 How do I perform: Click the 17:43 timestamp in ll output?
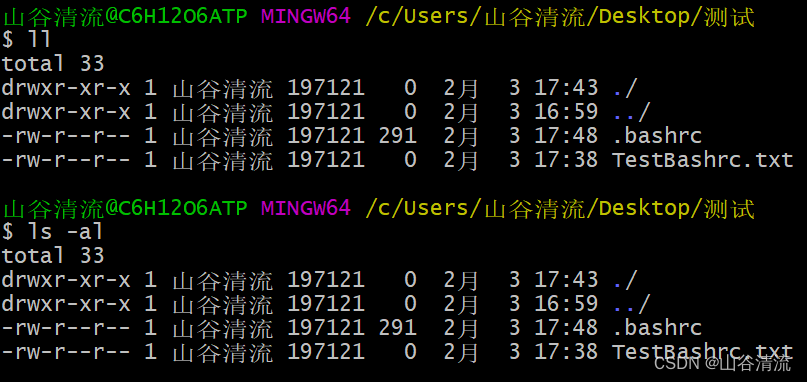coord(566,88)
